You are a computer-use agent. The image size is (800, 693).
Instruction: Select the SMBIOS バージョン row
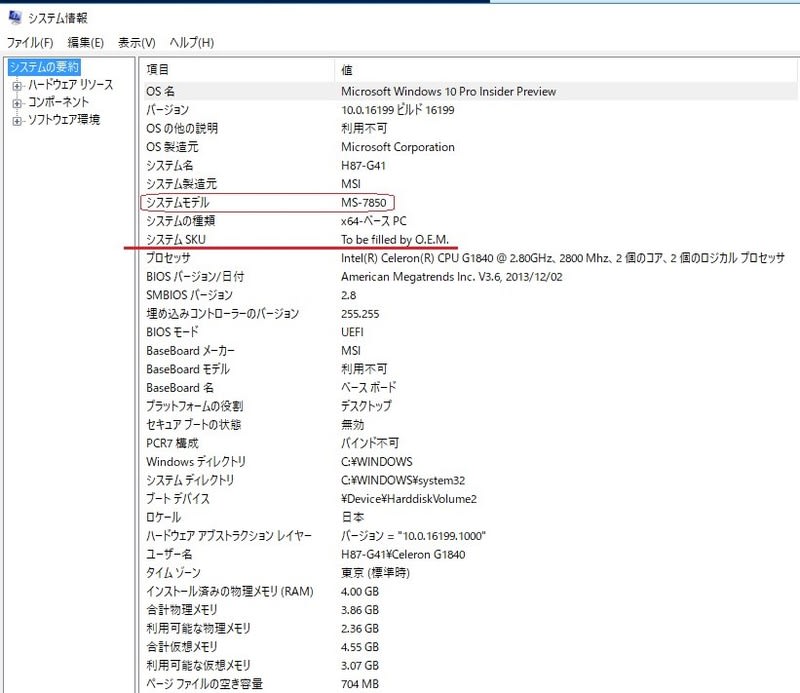[x=470, y=295]
